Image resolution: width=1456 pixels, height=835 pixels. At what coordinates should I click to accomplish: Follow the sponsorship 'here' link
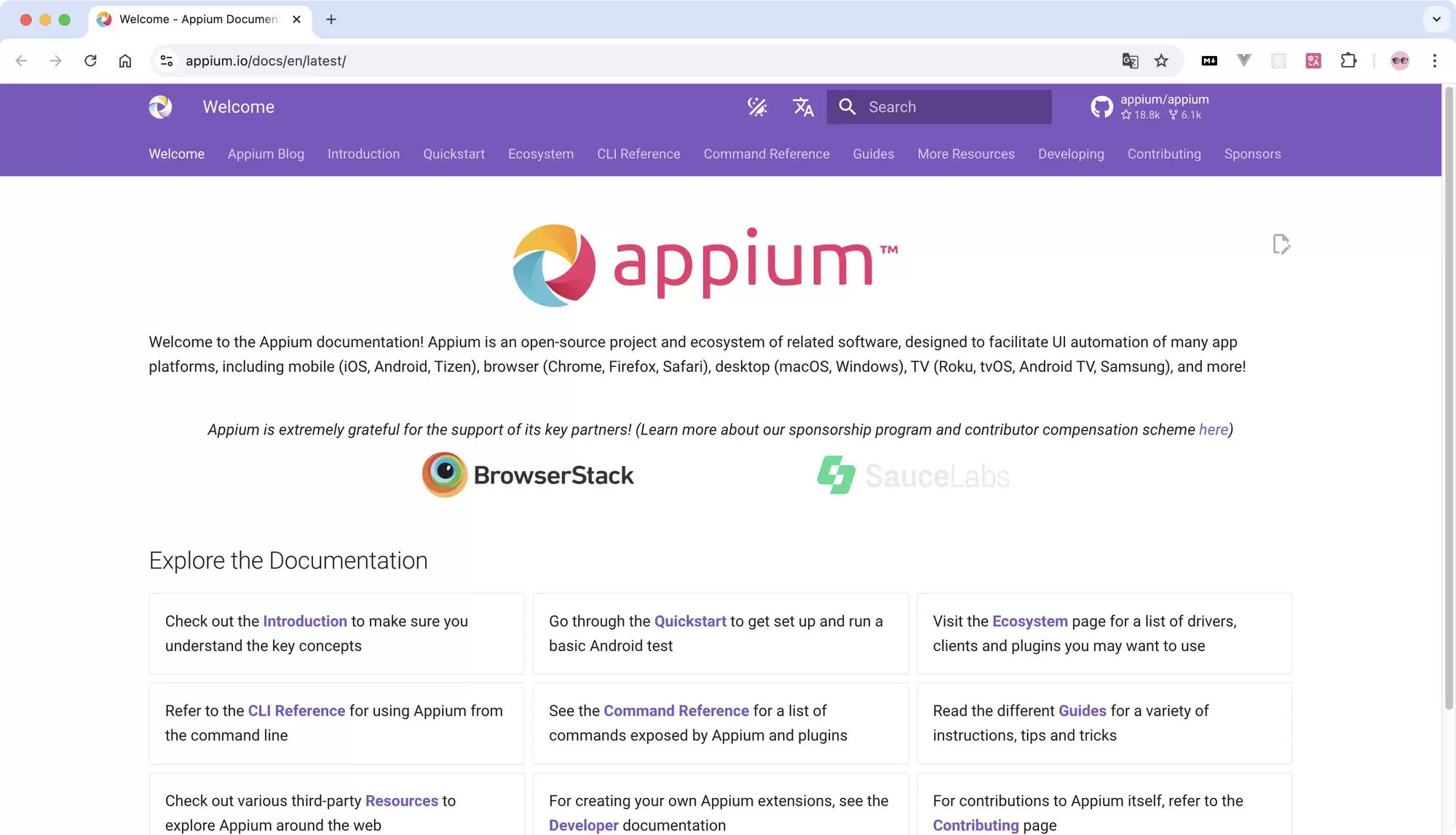1213,430
